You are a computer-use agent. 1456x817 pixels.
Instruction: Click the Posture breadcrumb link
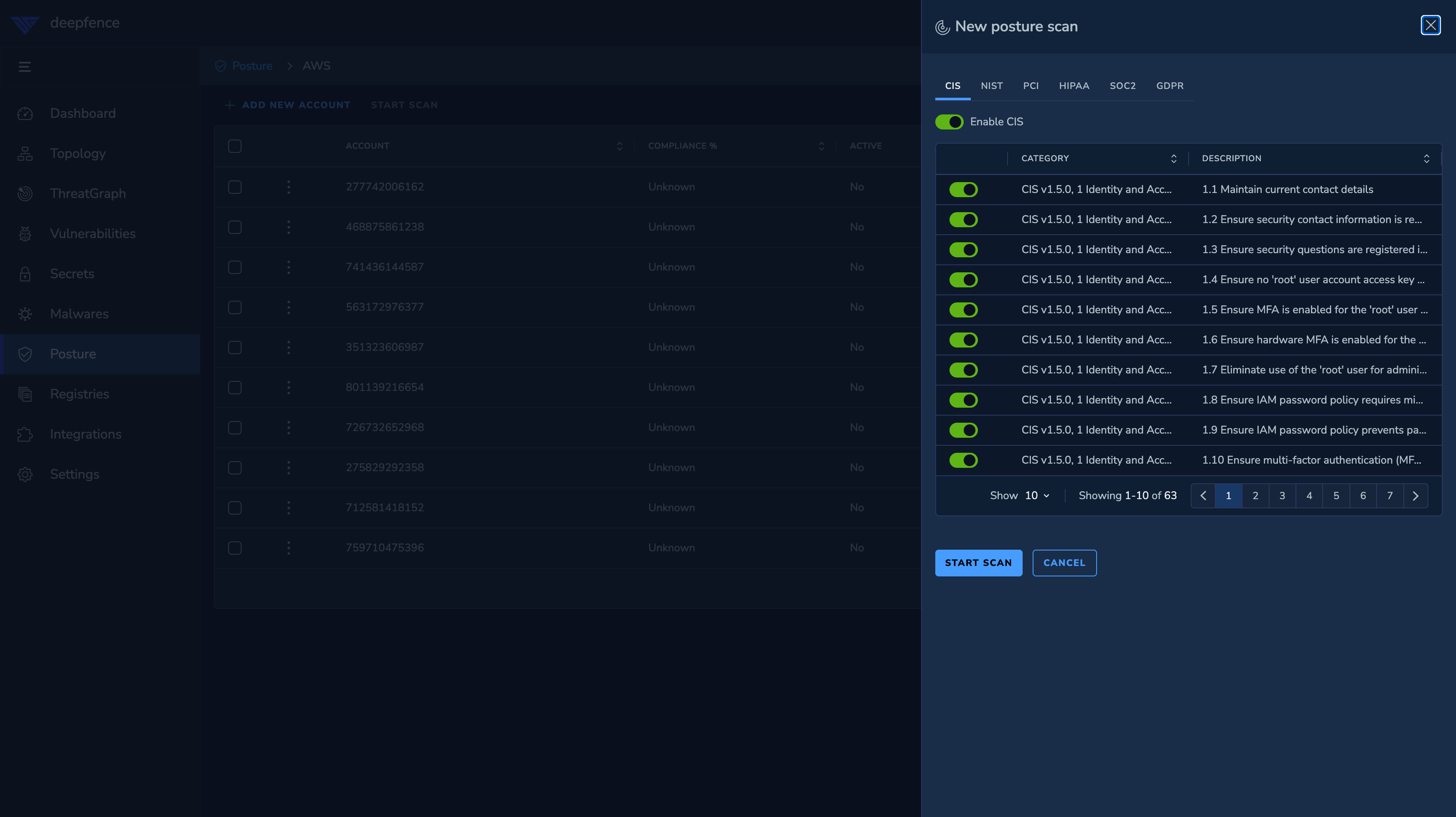(x=252, y=66)
